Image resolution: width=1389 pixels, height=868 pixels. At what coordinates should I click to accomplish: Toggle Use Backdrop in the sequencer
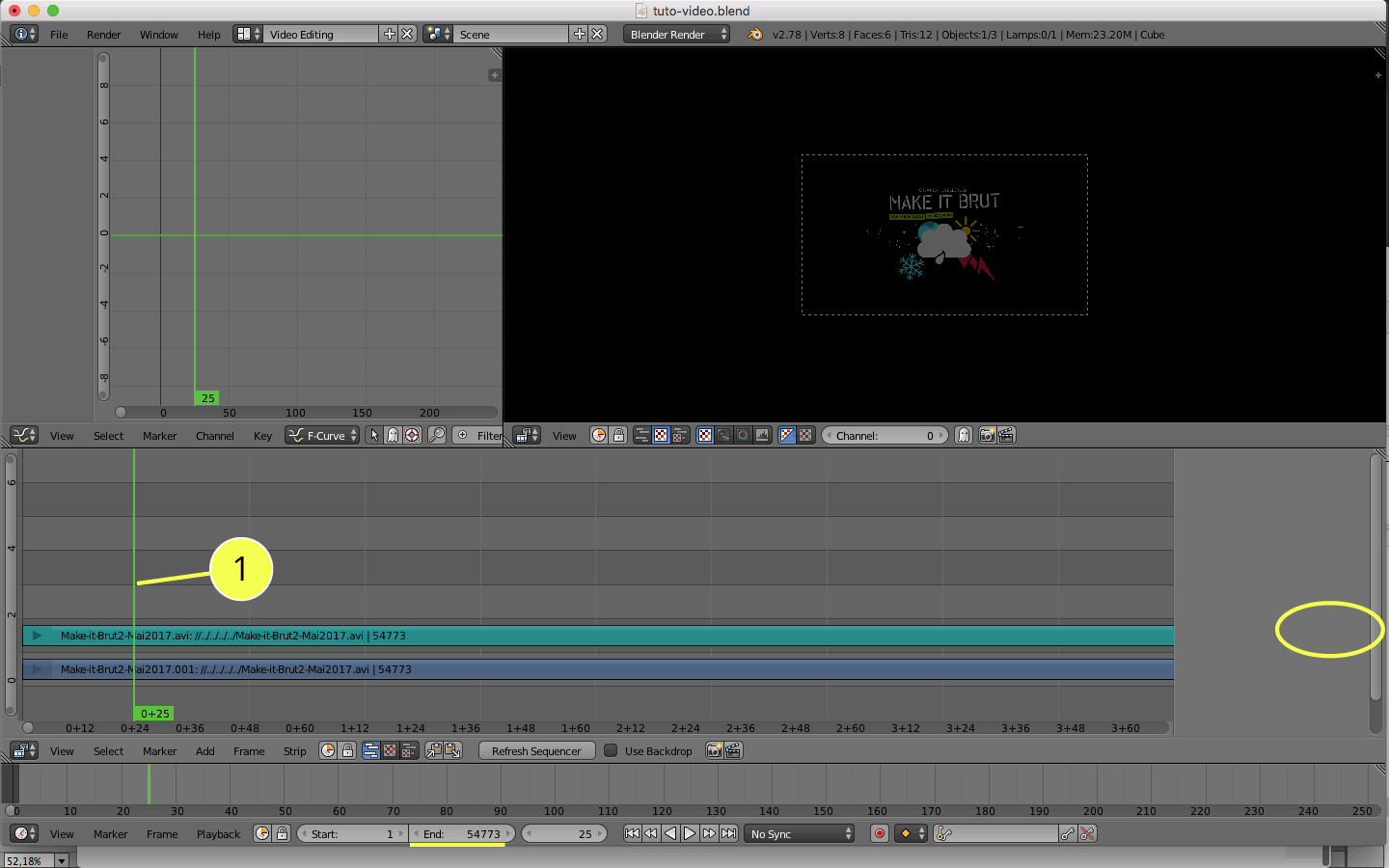coord(611,750)
